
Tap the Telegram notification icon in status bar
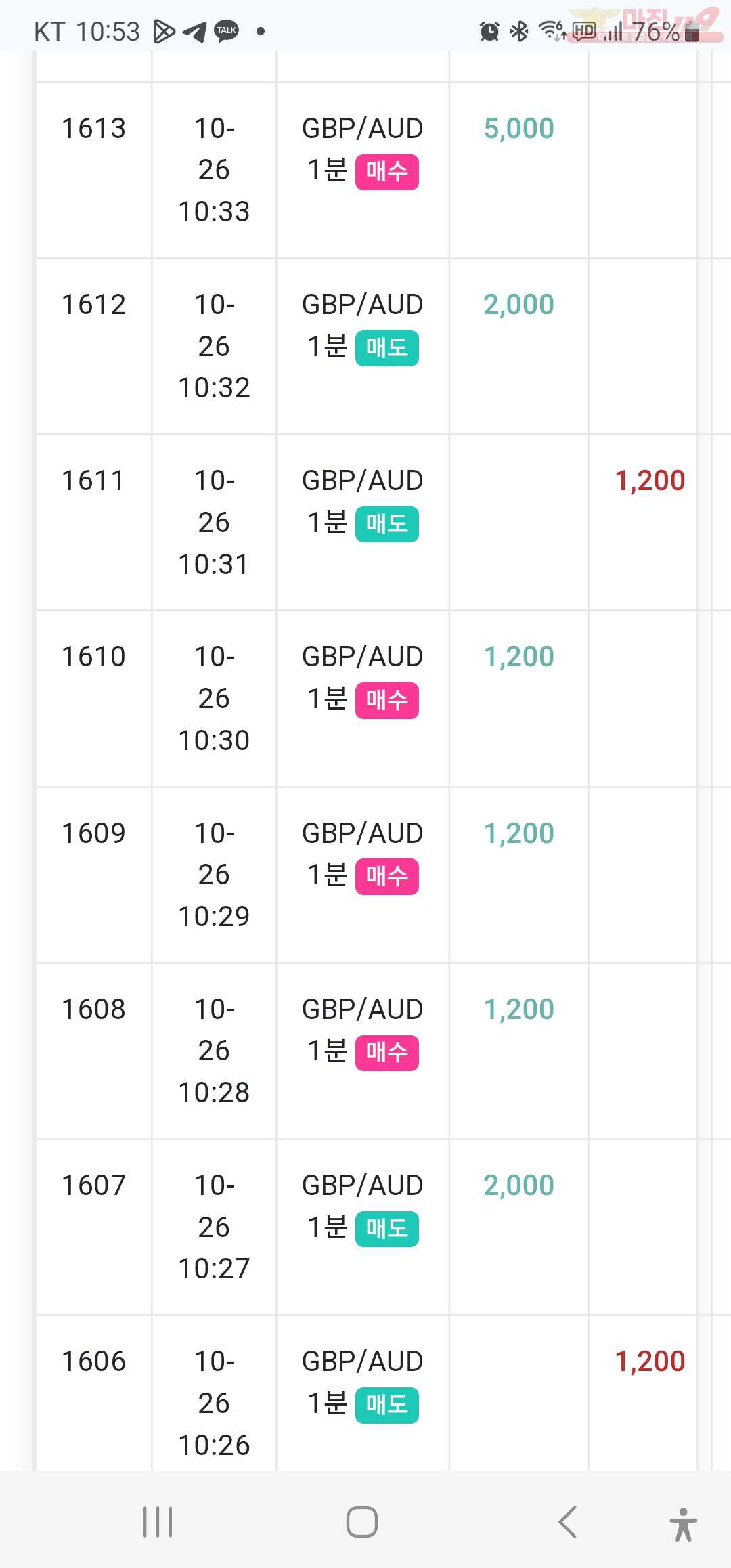pos(195,31)
